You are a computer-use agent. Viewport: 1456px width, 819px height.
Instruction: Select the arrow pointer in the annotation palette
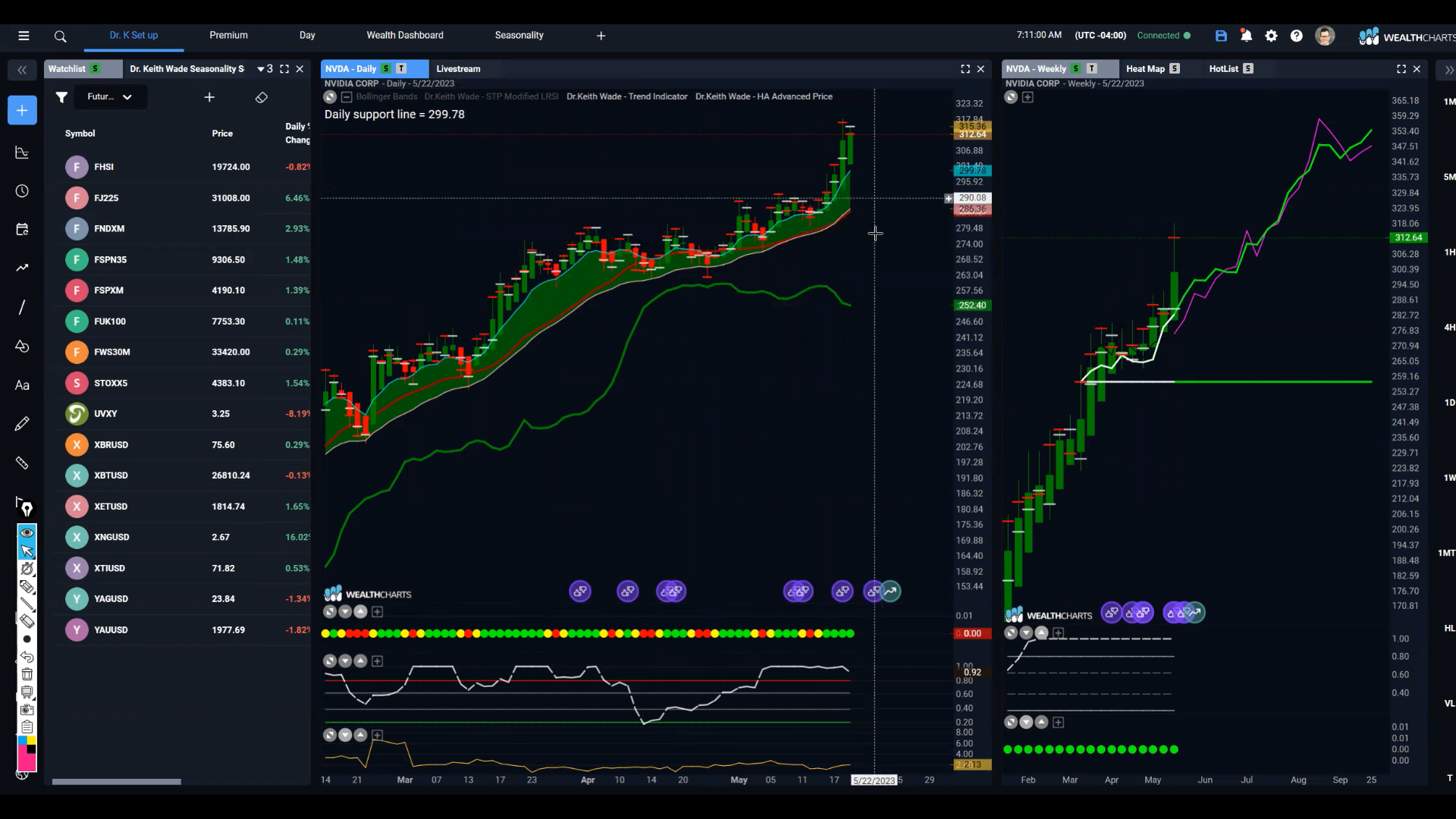pyautogui.click(x=27, y=551)
